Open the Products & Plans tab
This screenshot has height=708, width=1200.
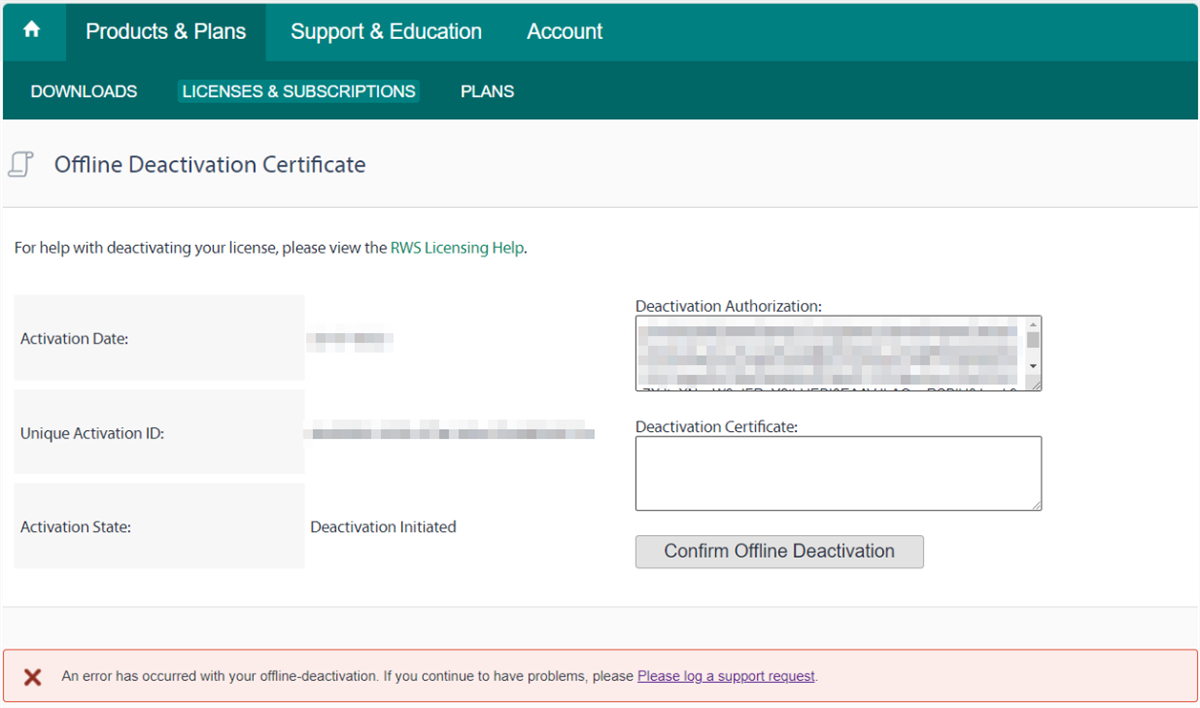[166, 32]
